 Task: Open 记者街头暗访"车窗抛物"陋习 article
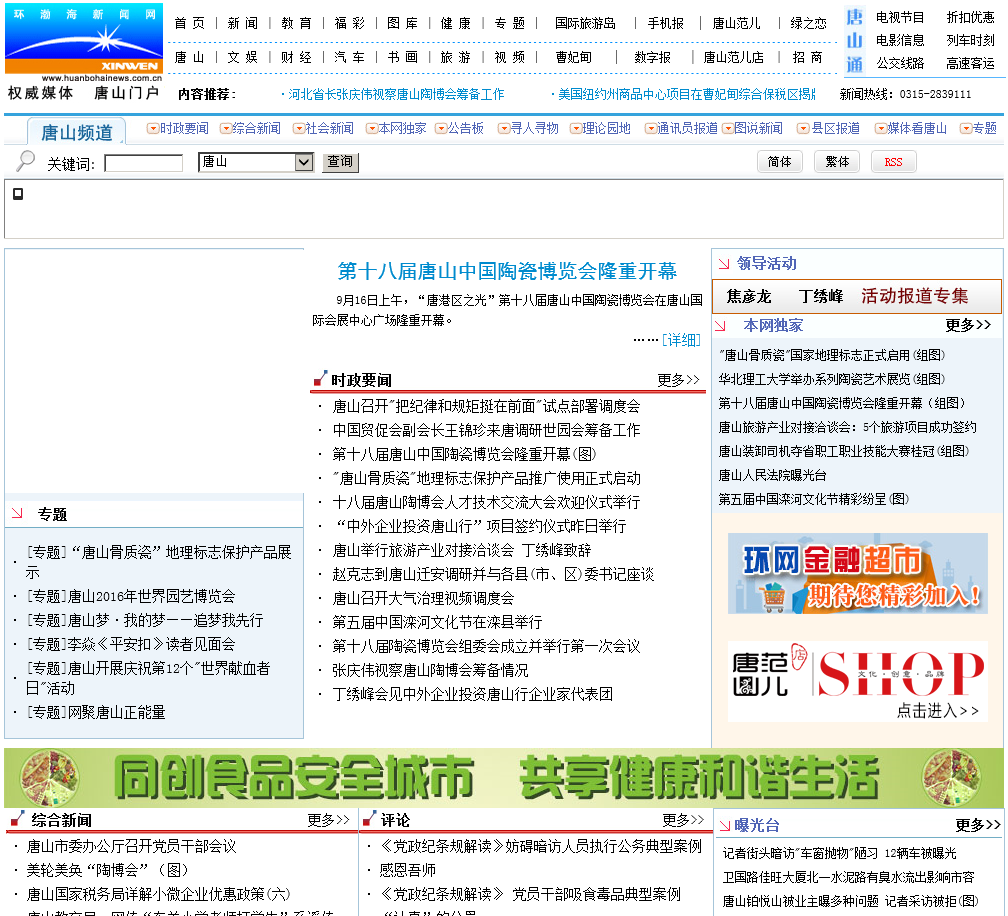(839, 854)
